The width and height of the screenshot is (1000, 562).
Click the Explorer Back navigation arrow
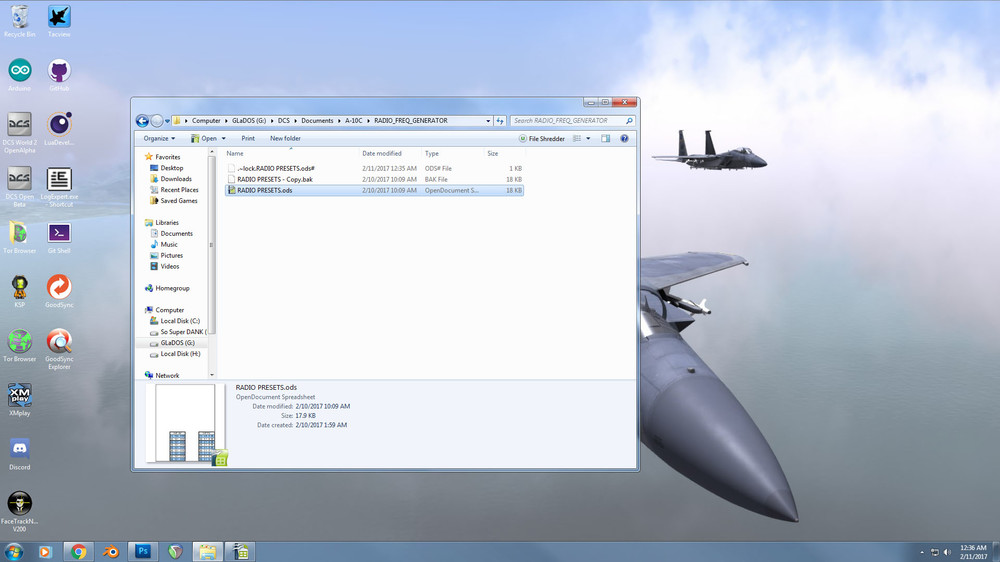coord(142,121)
